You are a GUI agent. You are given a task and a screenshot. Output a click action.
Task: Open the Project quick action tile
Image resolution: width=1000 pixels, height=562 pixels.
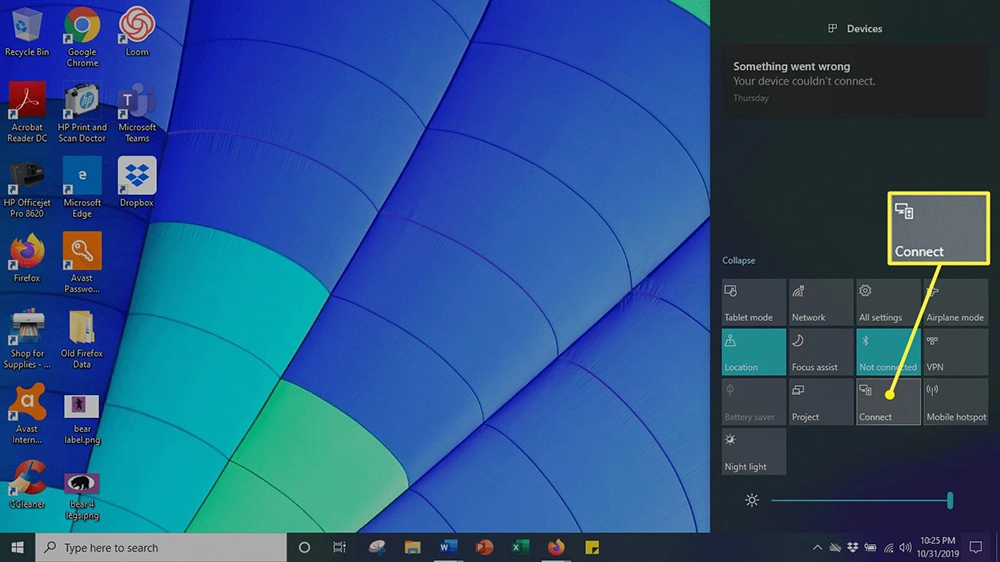[821, 402]
